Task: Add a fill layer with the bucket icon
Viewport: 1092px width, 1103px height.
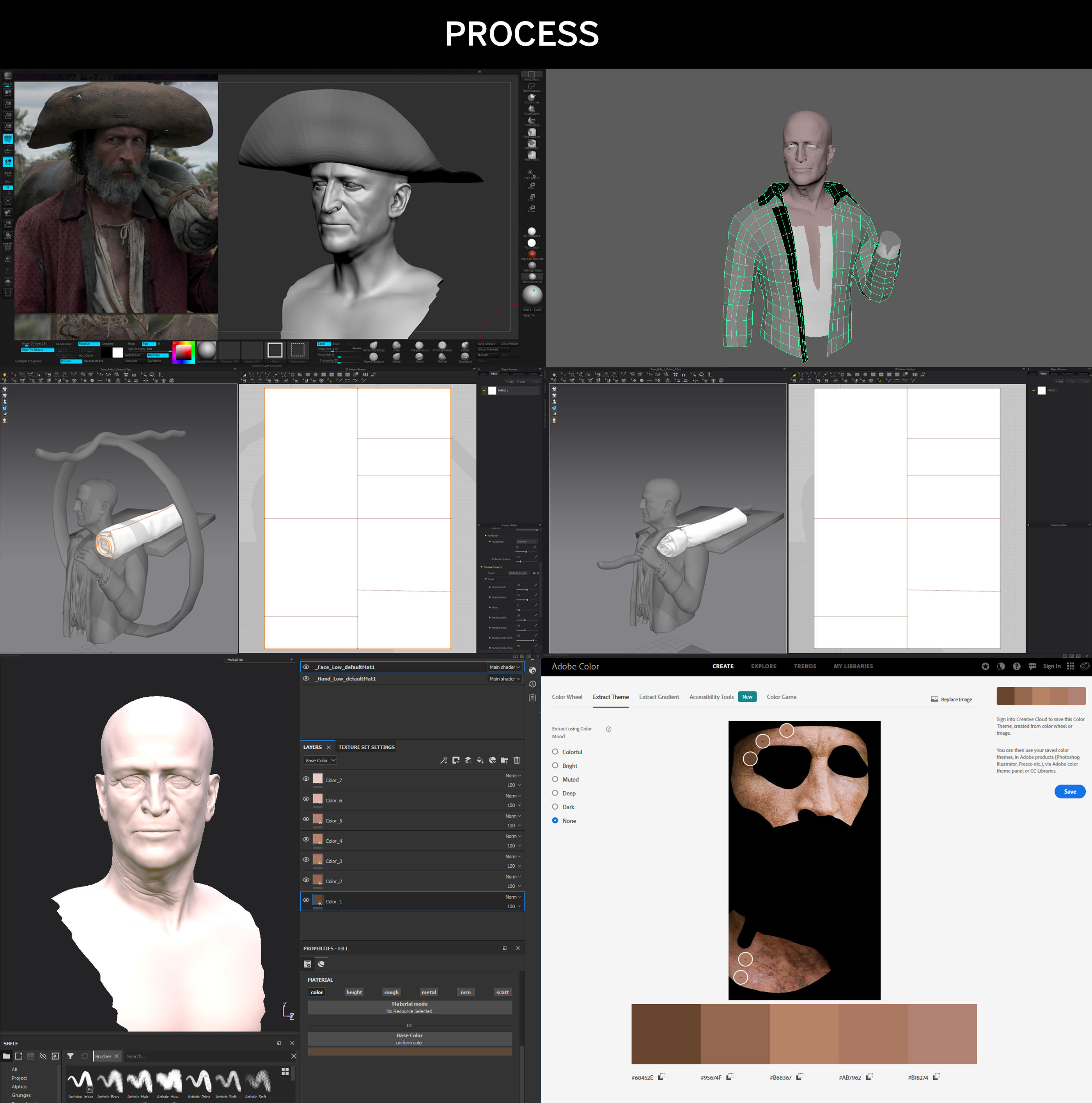Action: 480,760
